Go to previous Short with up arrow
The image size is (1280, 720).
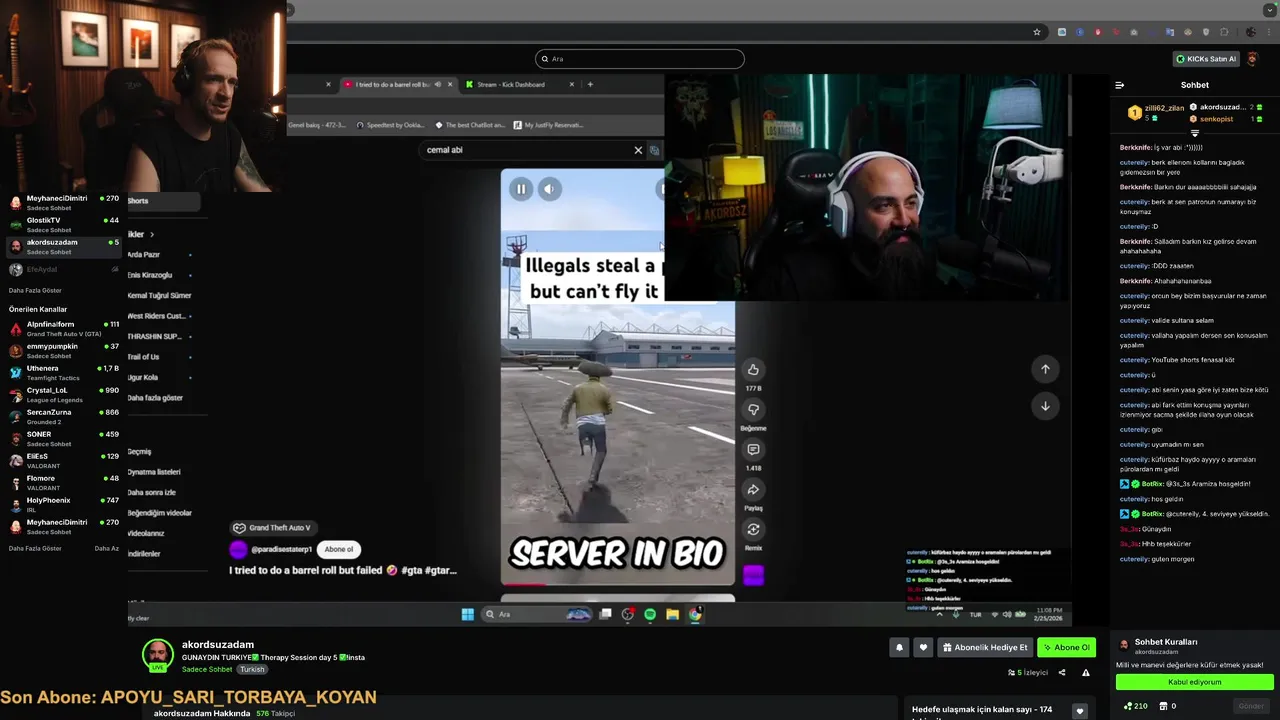click(1045, 369)
